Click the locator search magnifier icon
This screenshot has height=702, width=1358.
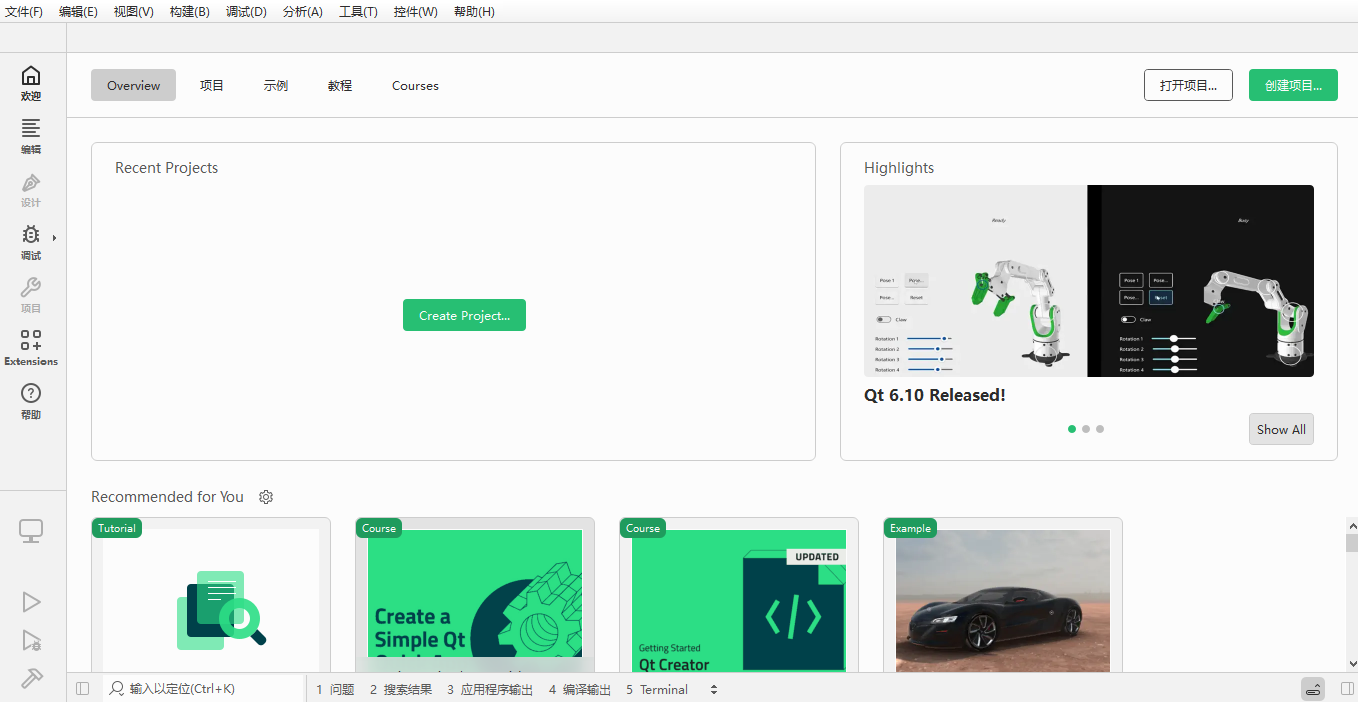coord(117,689)
